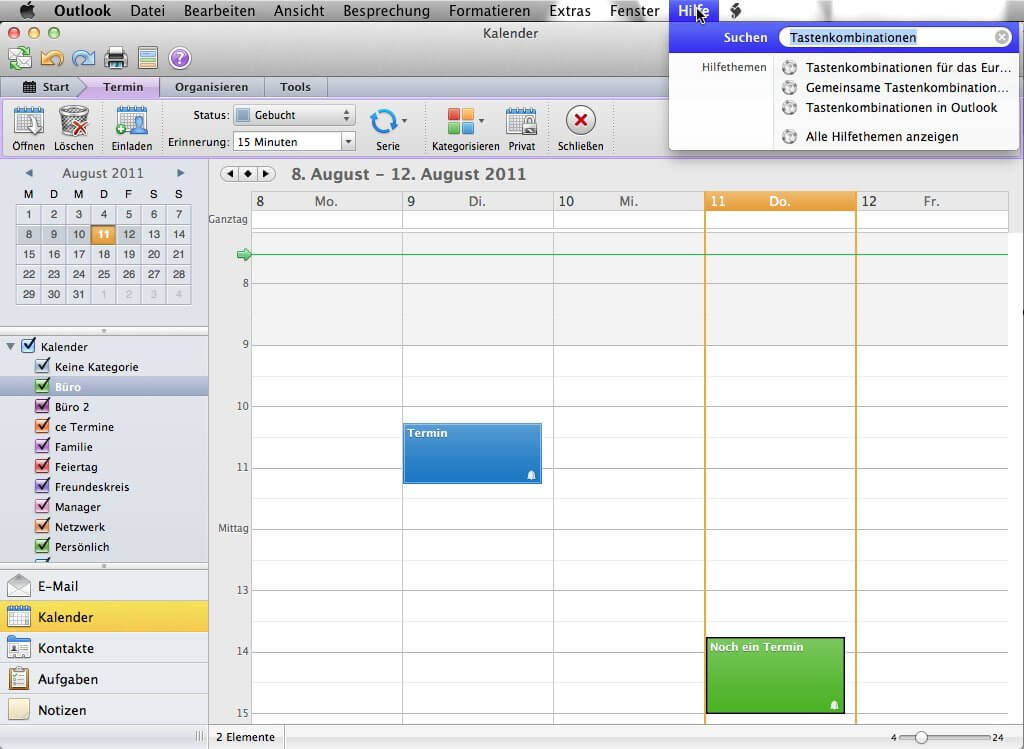
Task: Toggle the Büro category checkbox
Action: coord(42,385)
